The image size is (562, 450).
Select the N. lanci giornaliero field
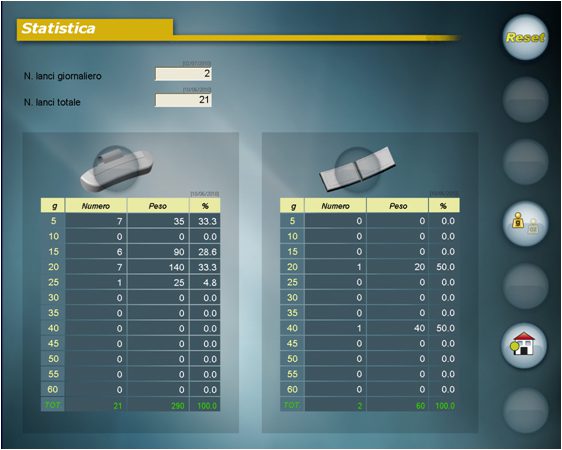[x=184, y=74]
